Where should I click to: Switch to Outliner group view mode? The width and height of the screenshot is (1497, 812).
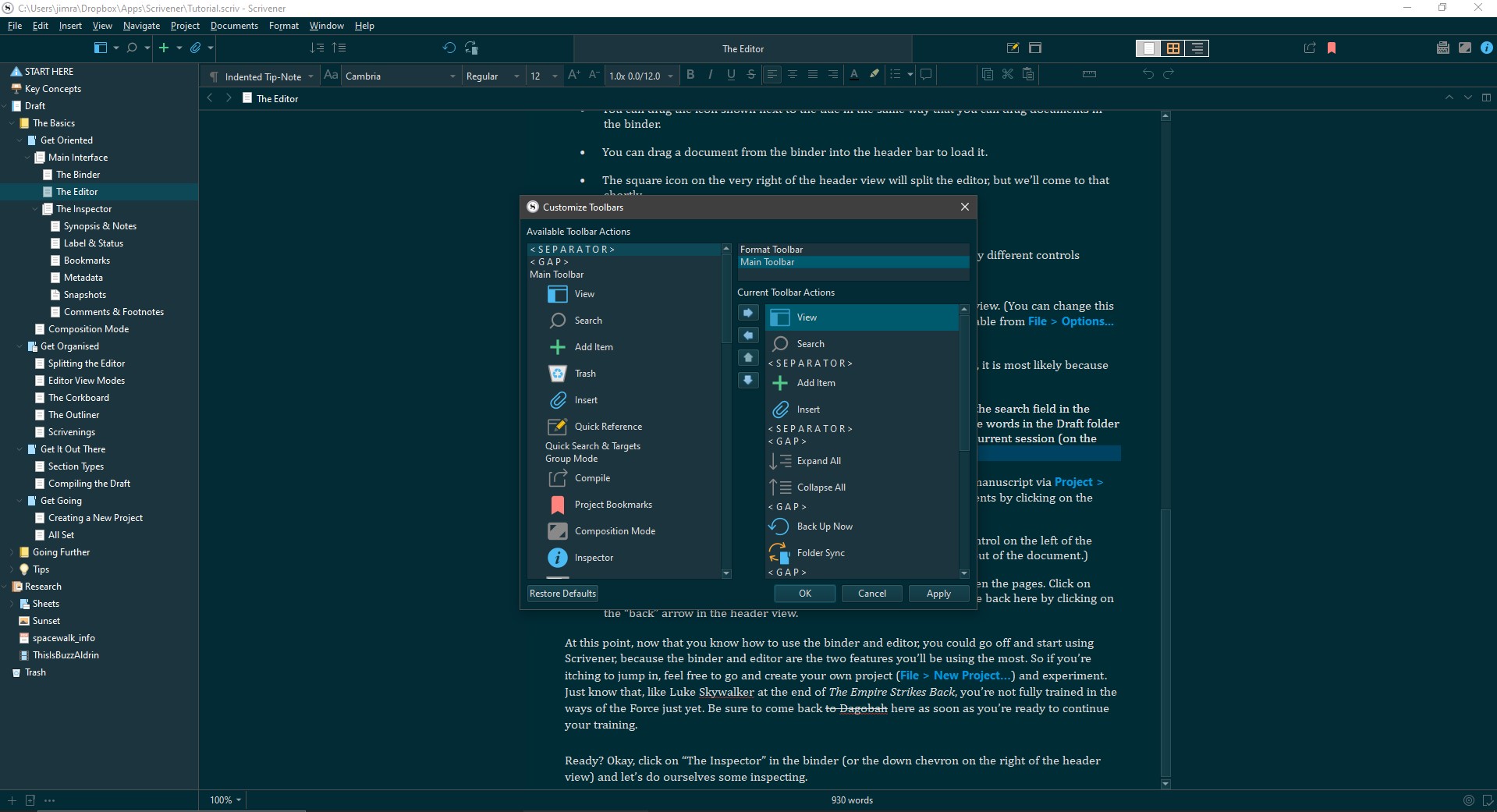(x=1197, y=48)
